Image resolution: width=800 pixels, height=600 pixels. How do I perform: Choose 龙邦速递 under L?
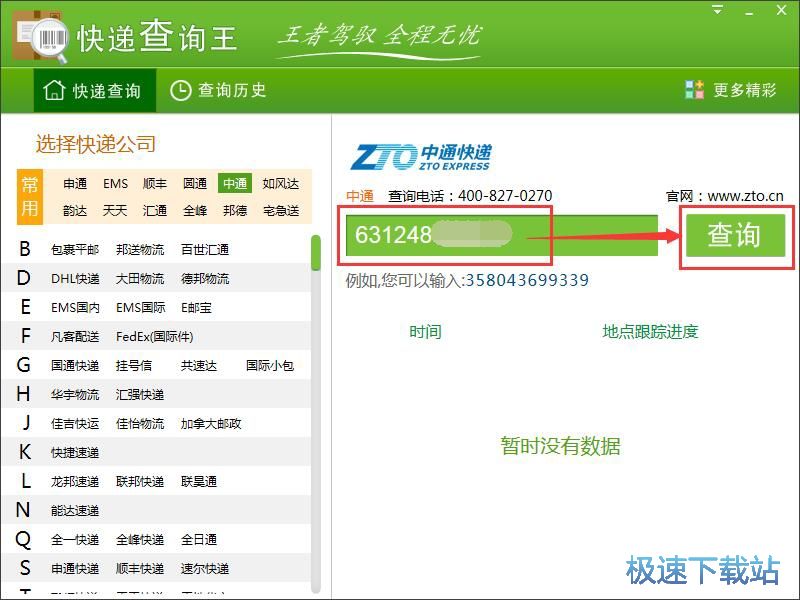point(75,482)
